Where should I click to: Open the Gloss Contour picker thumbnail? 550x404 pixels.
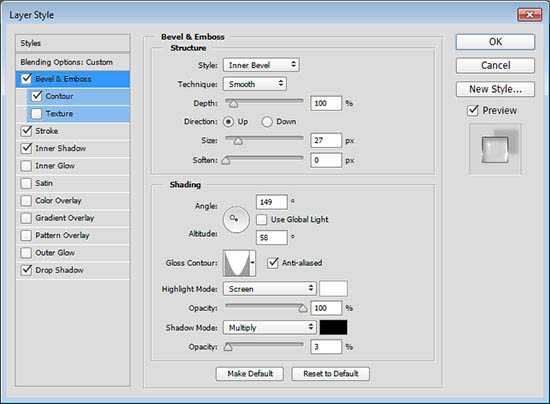click(x=237, y=263)
